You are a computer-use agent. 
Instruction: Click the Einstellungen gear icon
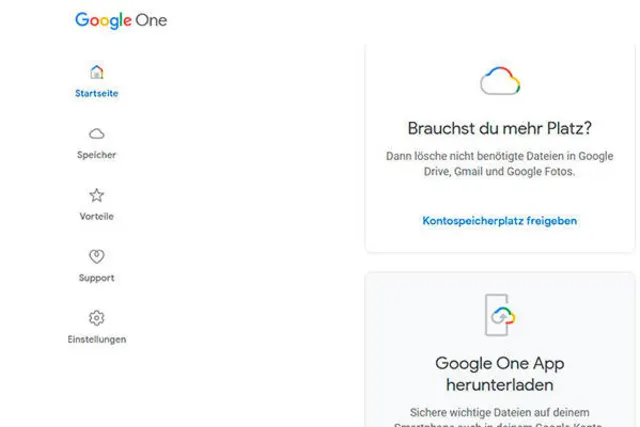coord(97,318)
